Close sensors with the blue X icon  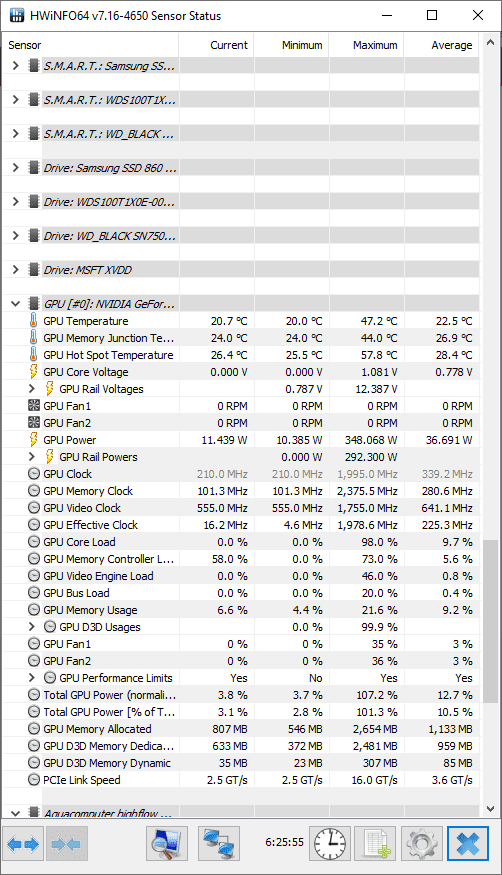click(x=467, y=844)
